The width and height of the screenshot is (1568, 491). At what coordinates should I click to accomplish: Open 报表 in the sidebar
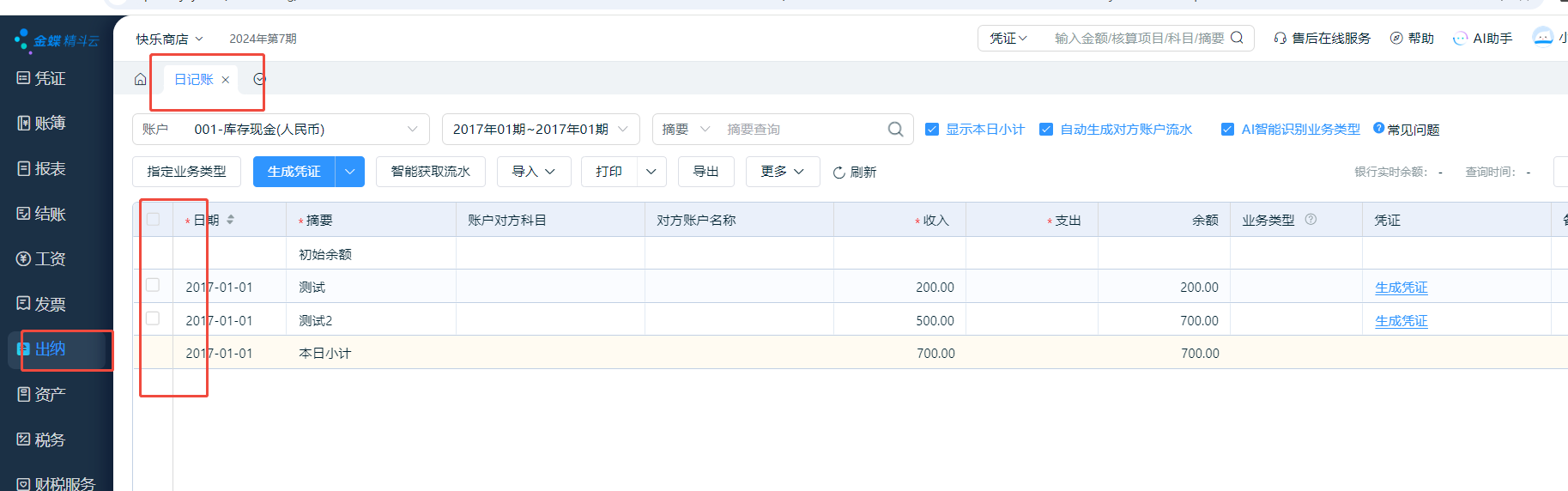pyautogui.click(x=50, y=169)
